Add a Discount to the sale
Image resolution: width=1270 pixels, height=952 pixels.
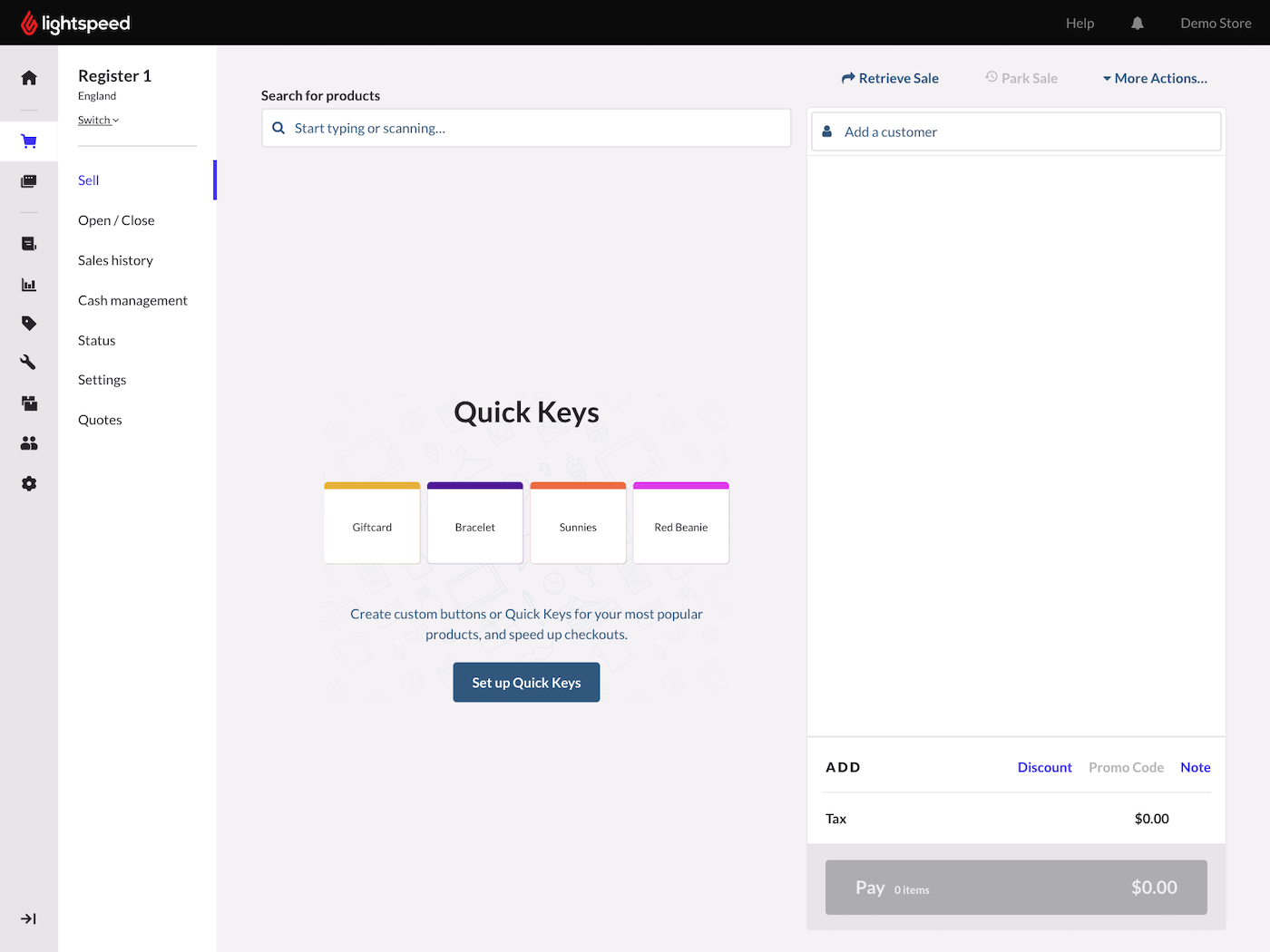point(1044,767)
